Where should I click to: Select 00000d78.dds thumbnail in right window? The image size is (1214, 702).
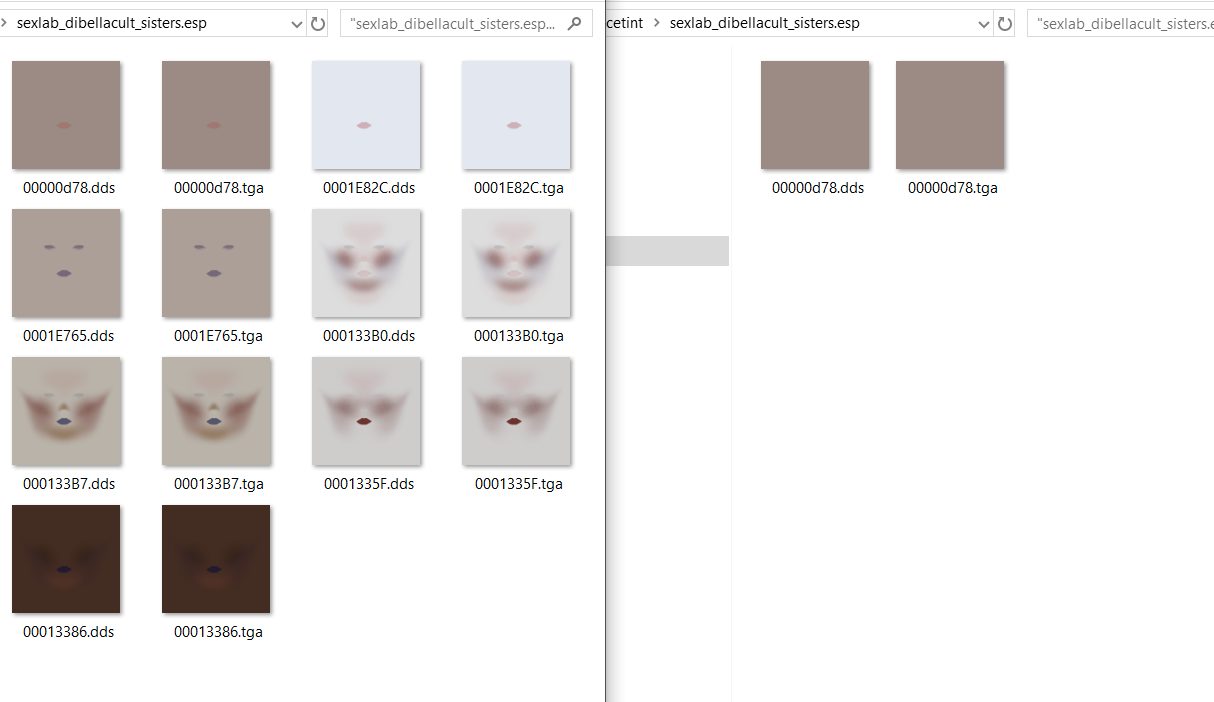pyautogui.click(x=815, y=115)
